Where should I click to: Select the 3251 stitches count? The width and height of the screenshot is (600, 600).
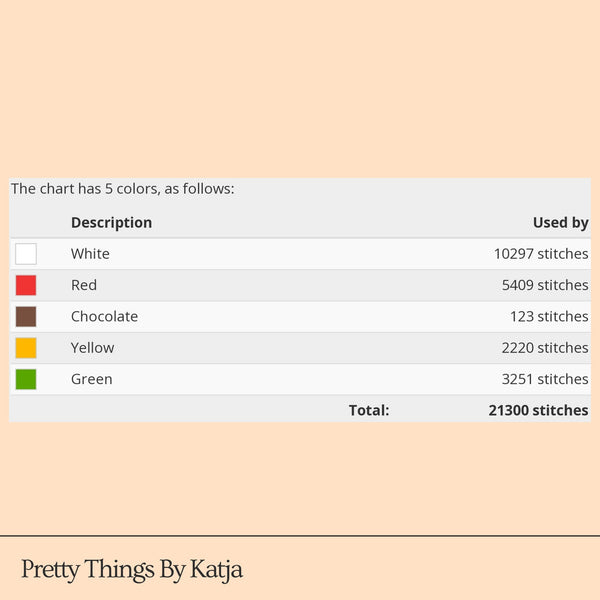point(544,379)
